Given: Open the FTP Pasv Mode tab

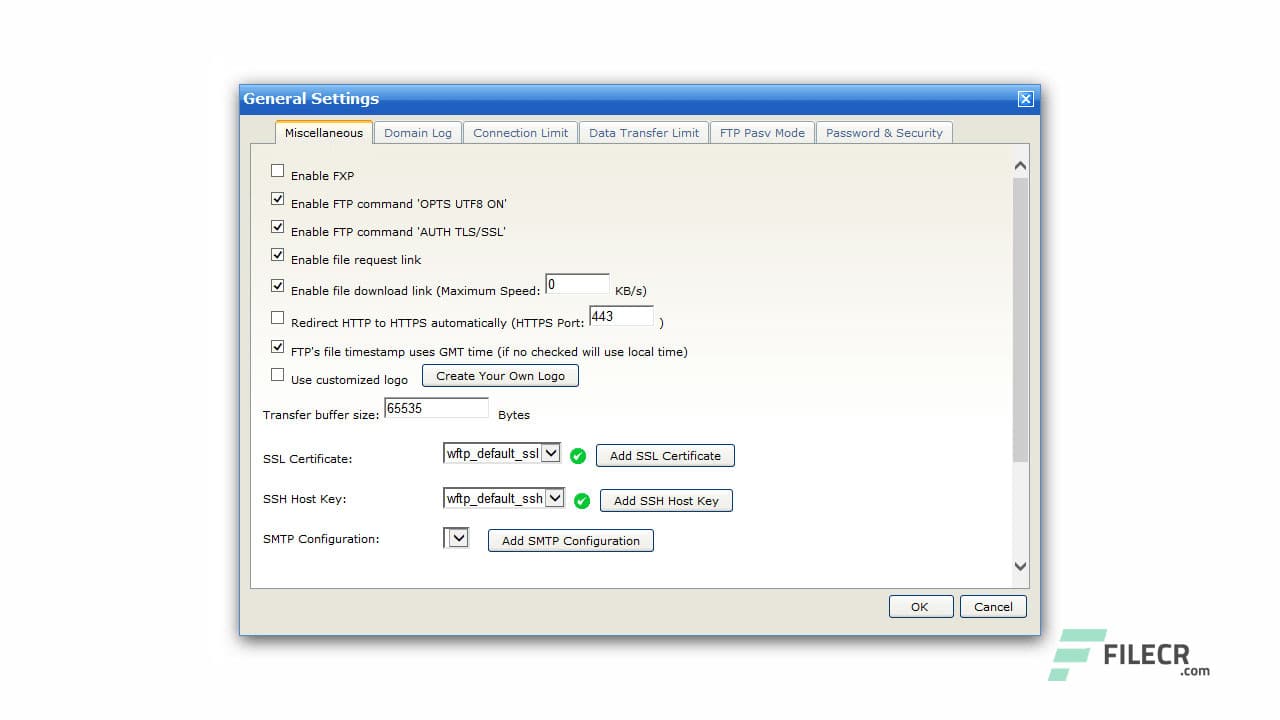Looking at the screenshot, I should click(762, 132).
